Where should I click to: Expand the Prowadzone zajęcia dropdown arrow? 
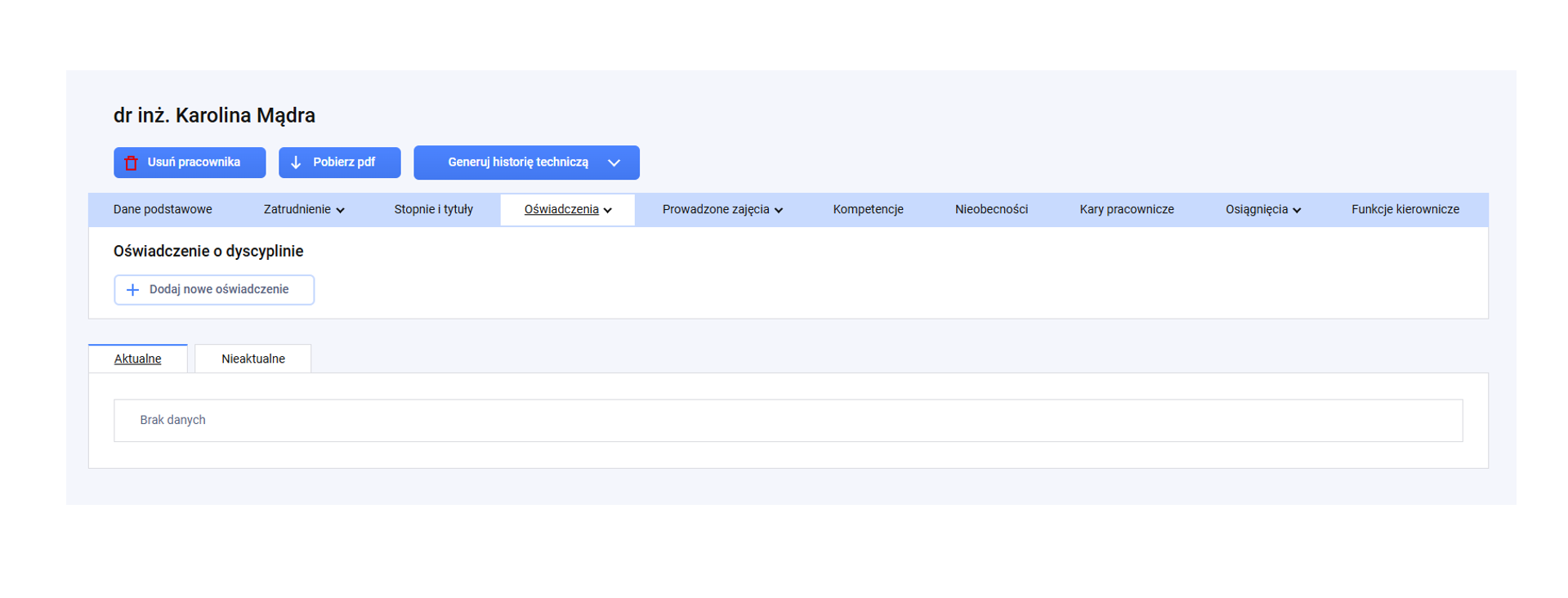(779, 210)
